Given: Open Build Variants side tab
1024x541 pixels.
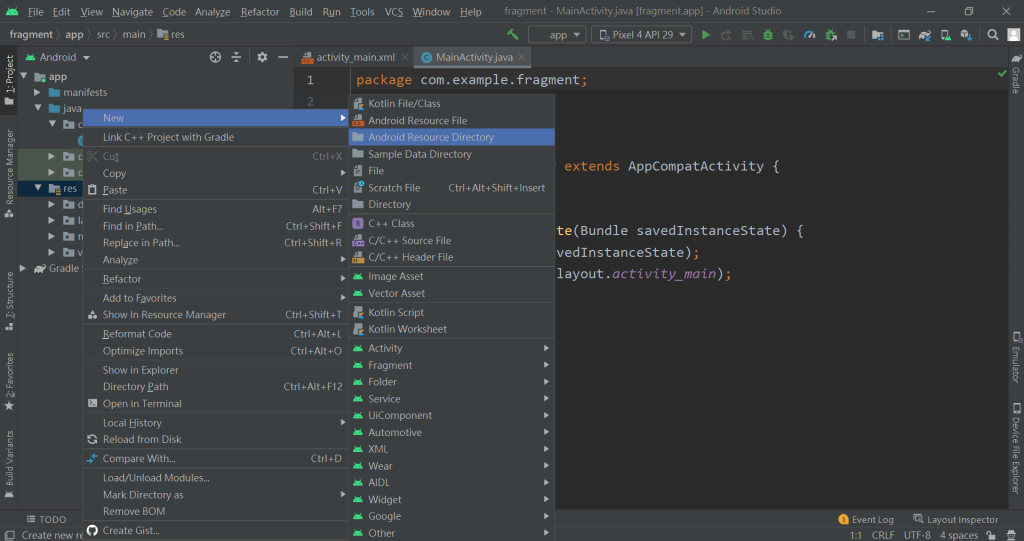Looking at the screenshot, I should pos(9,465).
